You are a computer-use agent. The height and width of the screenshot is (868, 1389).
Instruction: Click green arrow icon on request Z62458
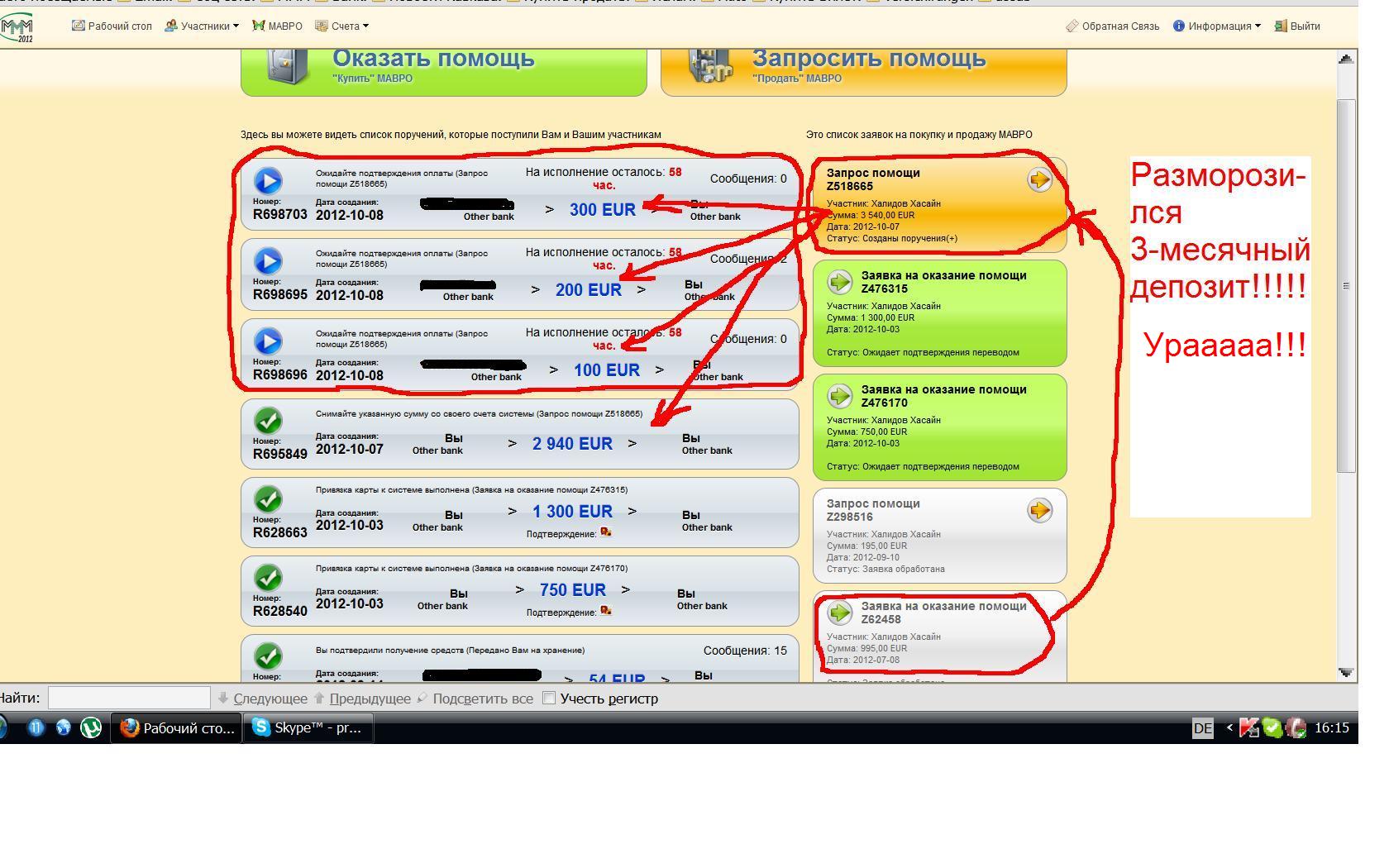(x=840, y=613)
